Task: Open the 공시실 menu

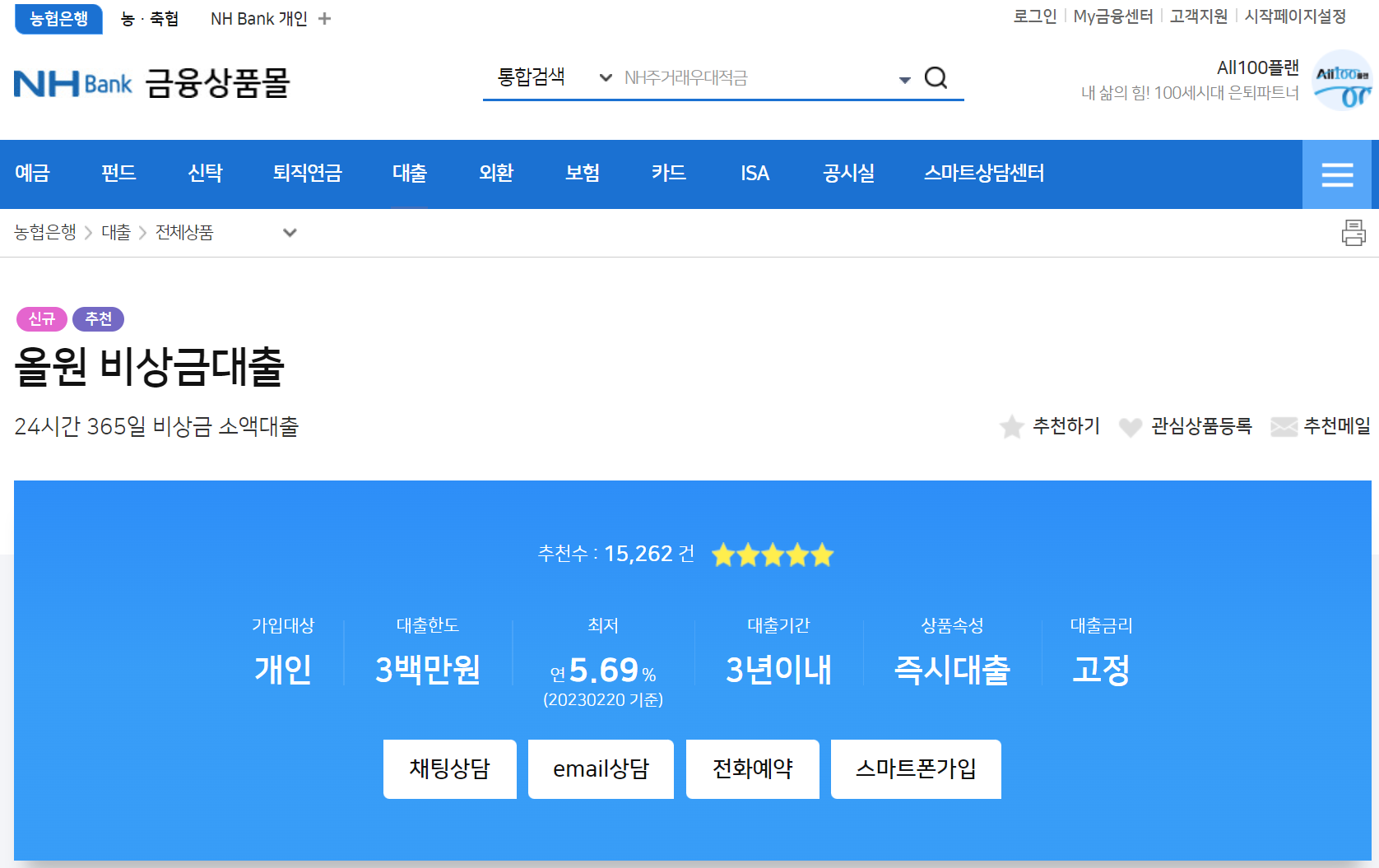Action: point(849,174)
